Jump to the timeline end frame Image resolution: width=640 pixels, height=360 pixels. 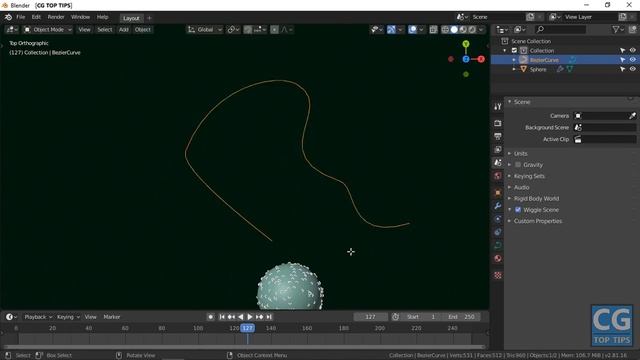[269, 317]
